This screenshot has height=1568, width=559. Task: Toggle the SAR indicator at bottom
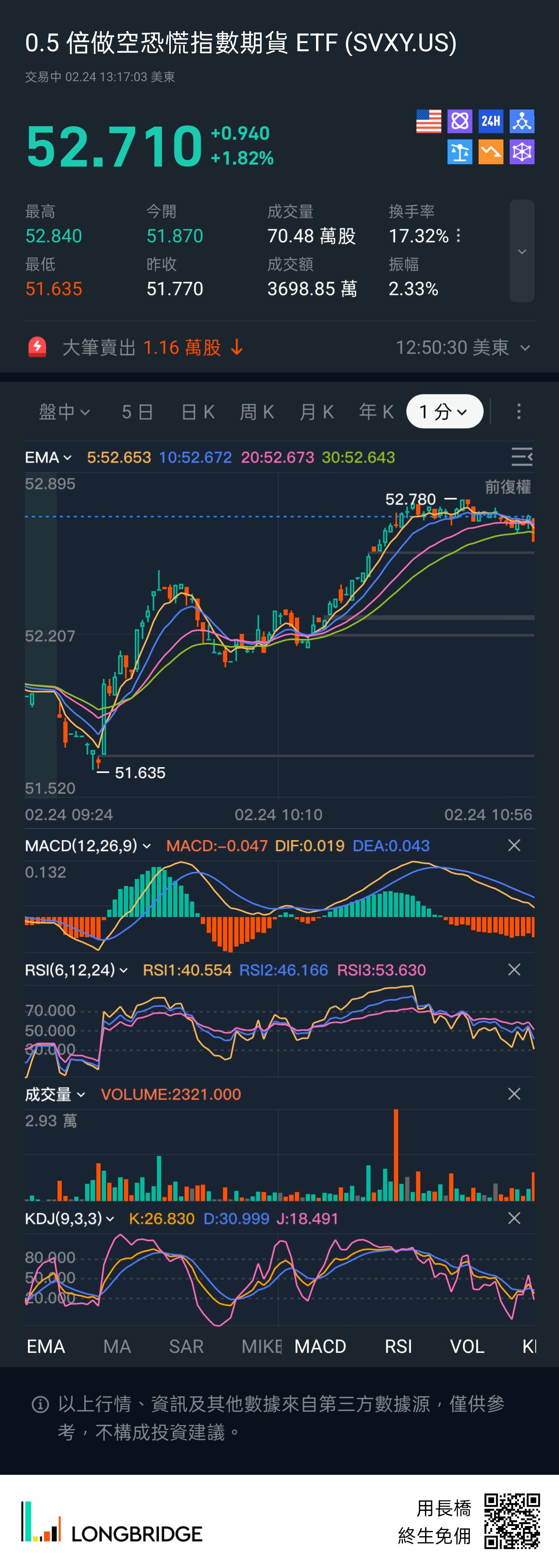click(x=186, y=1346)
